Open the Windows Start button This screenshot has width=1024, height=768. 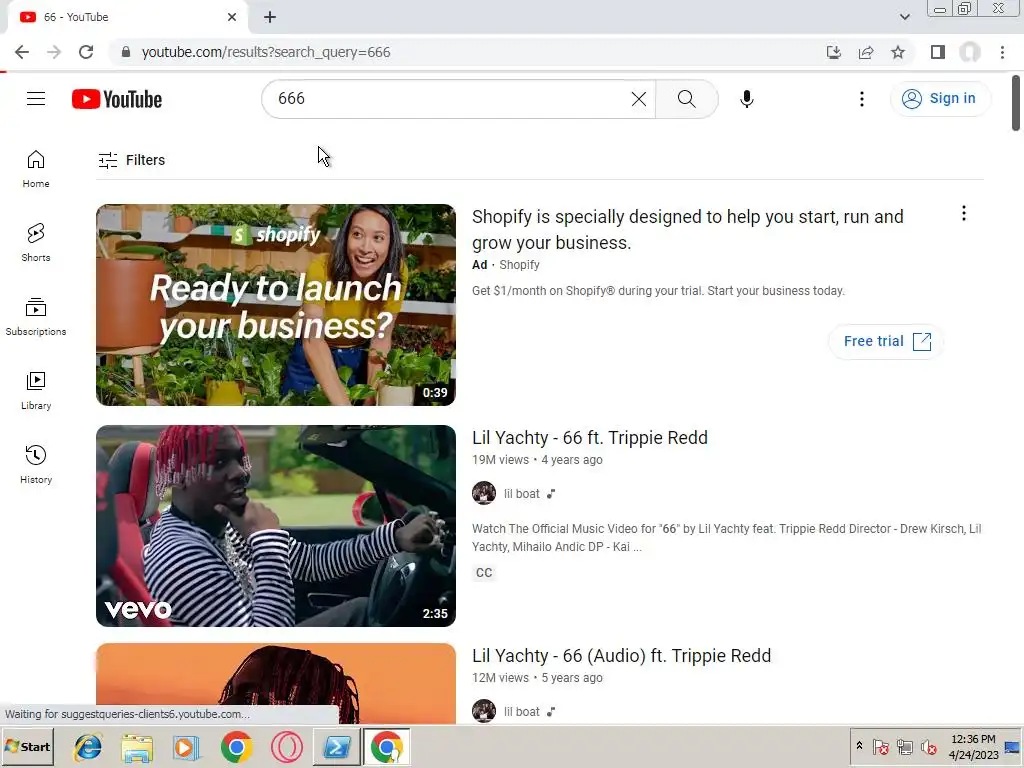(x=28, y=746)
